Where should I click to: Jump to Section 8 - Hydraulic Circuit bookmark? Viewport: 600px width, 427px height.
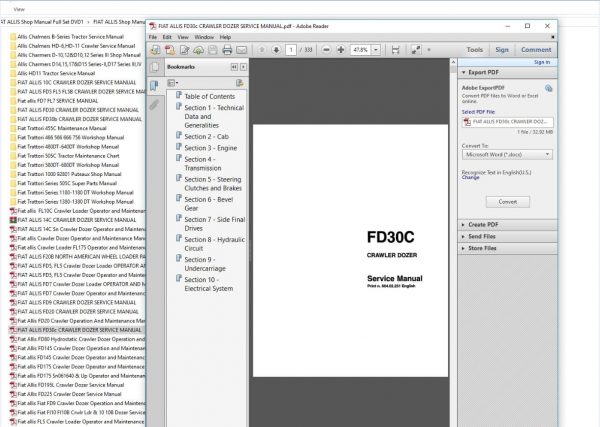coord(214,244)
